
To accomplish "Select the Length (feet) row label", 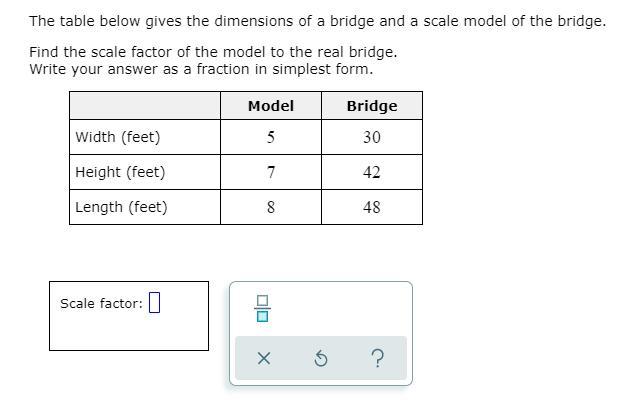I will tap(121, 207).
